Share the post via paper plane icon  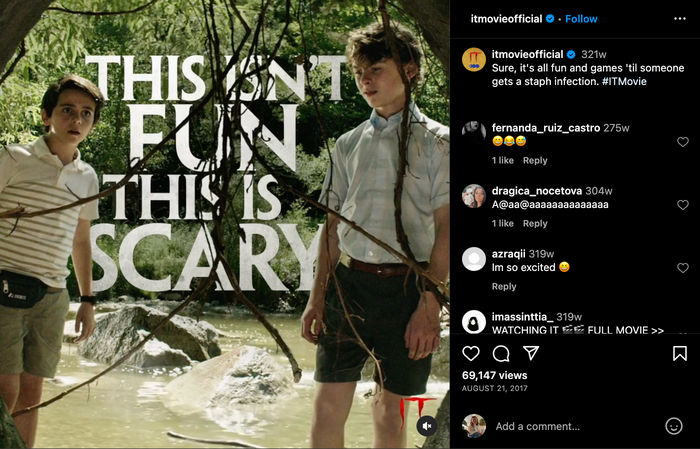coord(531,353)
